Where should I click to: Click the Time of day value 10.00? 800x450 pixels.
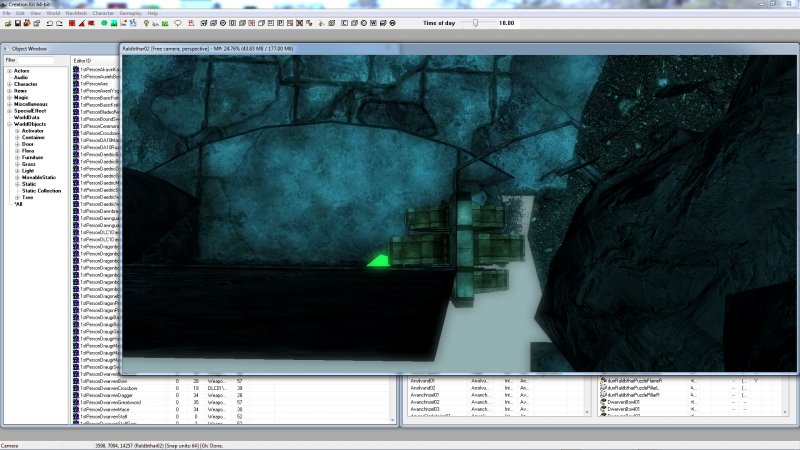tap(506, 23)
